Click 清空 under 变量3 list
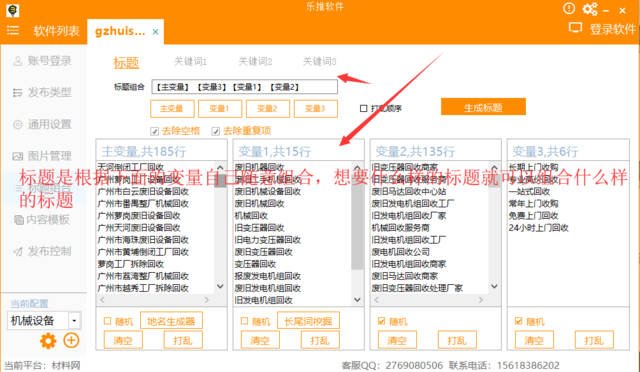The height and width of the screenshot is (372, 640). (x=534, y=340)
